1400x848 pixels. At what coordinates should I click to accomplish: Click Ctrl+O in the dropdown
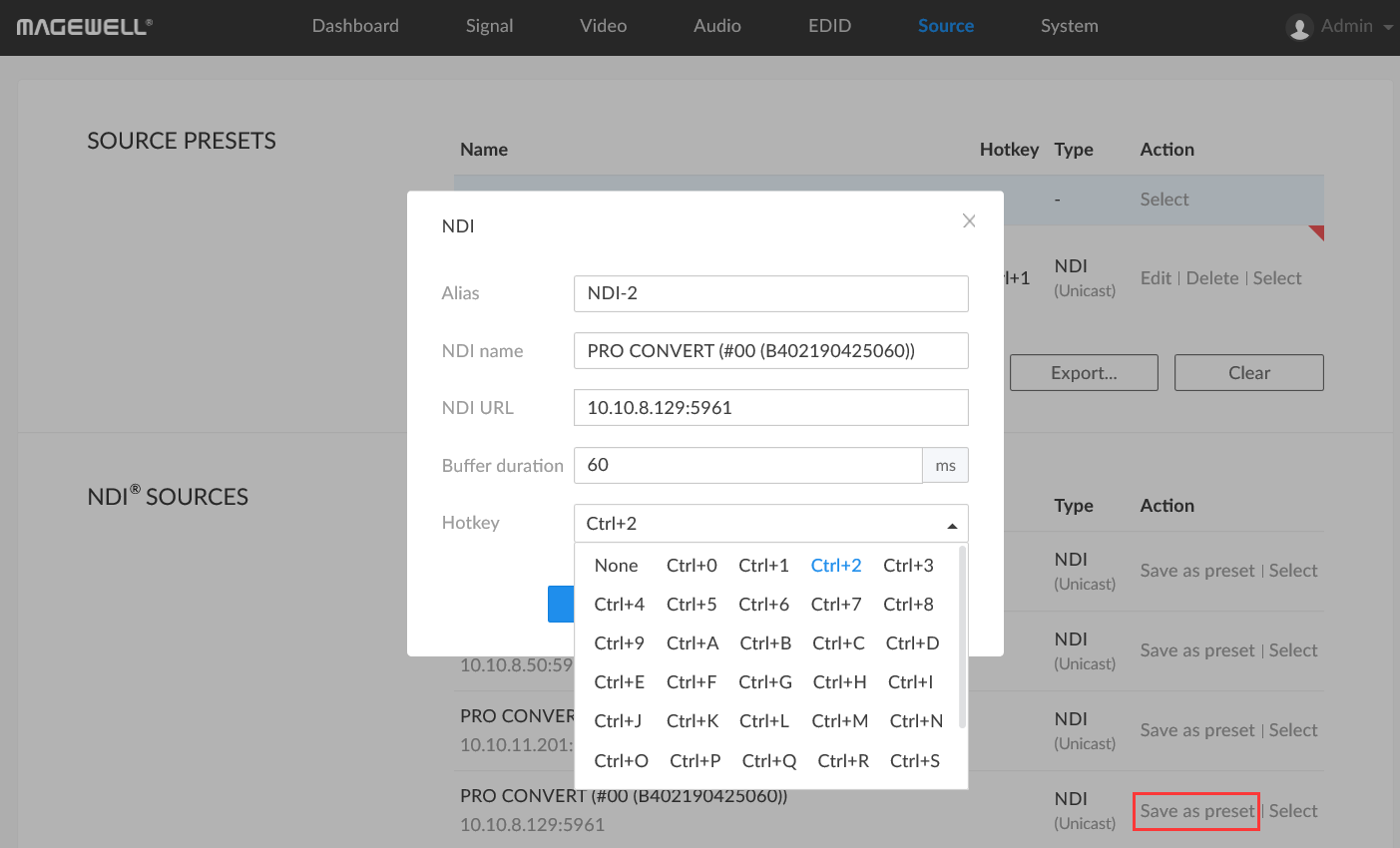pos(621,761)
